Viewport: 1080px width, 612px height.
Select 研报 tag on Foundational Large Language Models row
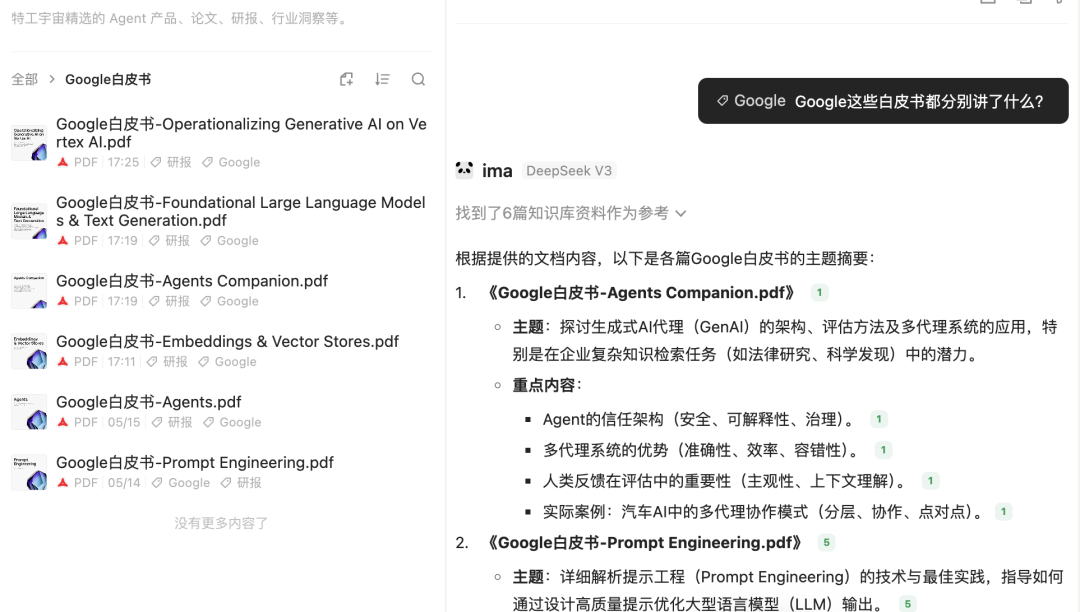[x=169, y=241]
